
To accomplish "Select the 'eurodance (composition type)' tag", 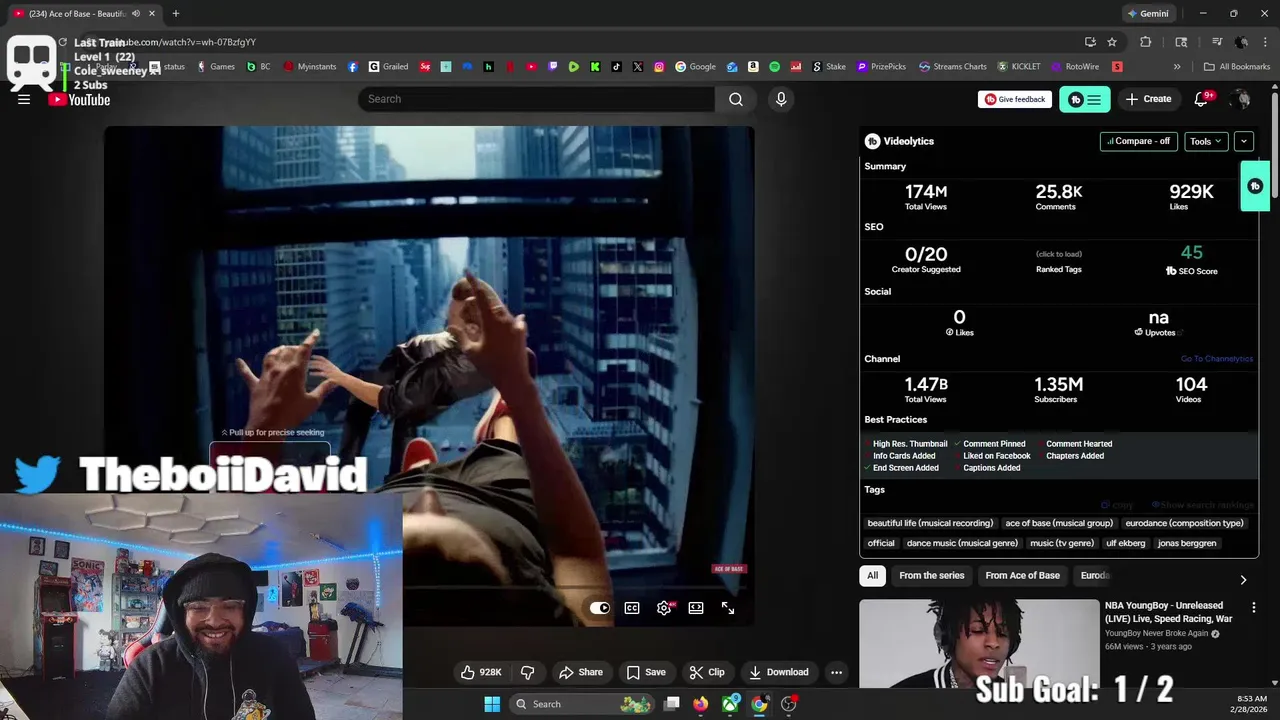I will coord(1184,523).
